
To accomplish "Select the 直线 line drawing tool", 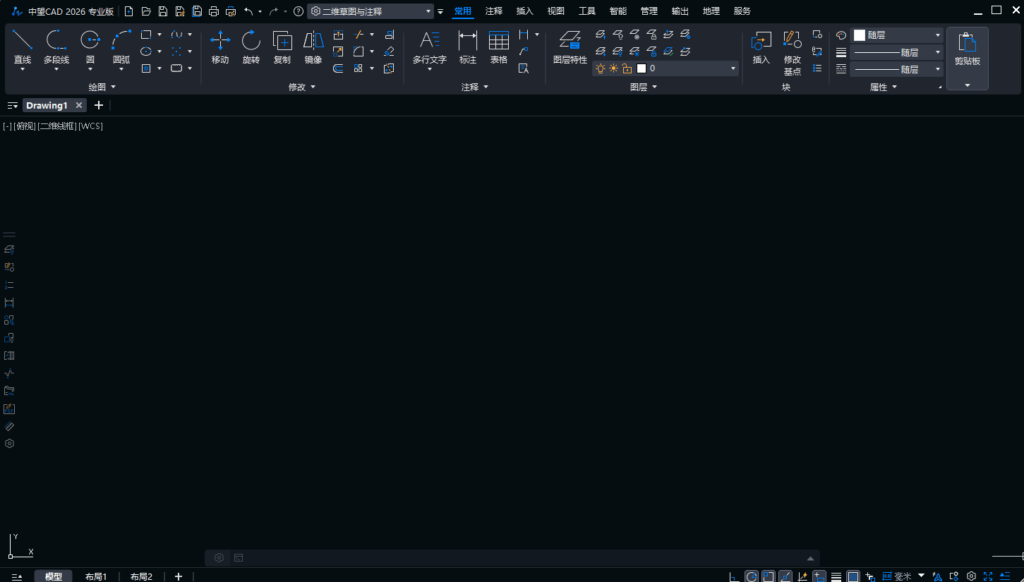I will click(22, 47).
